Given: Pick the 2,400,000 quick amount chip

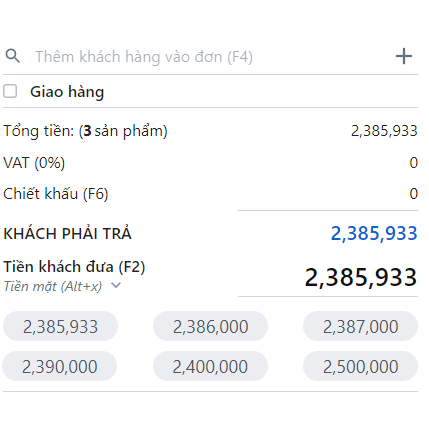Looking at the screenshot, I should pos(210,366).
